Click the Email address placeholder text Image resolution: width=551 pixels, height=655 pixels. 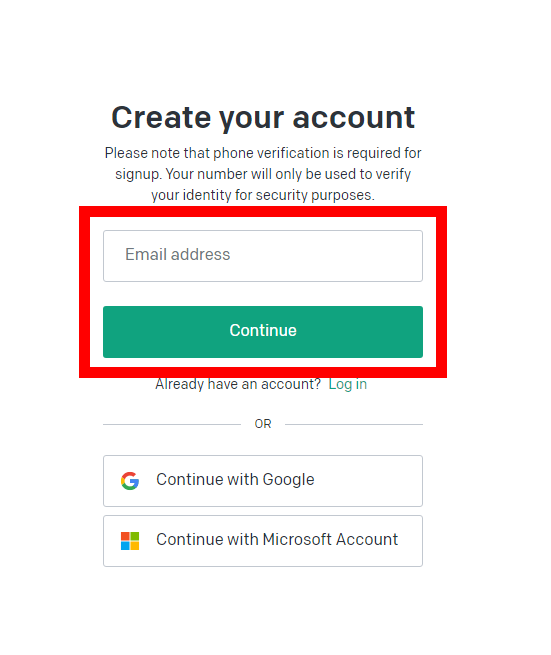point(178,254)
